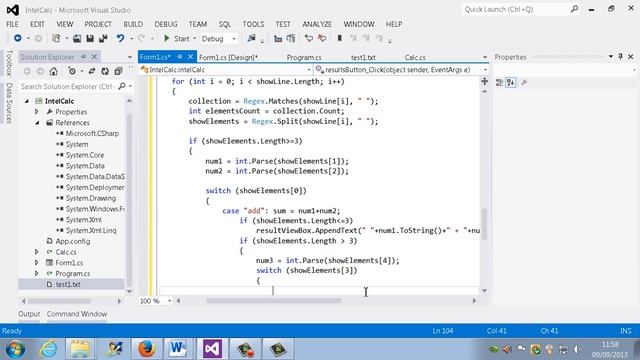Expand the Form1.cs tree node
The image size is (640, 360).
point(36,262)
